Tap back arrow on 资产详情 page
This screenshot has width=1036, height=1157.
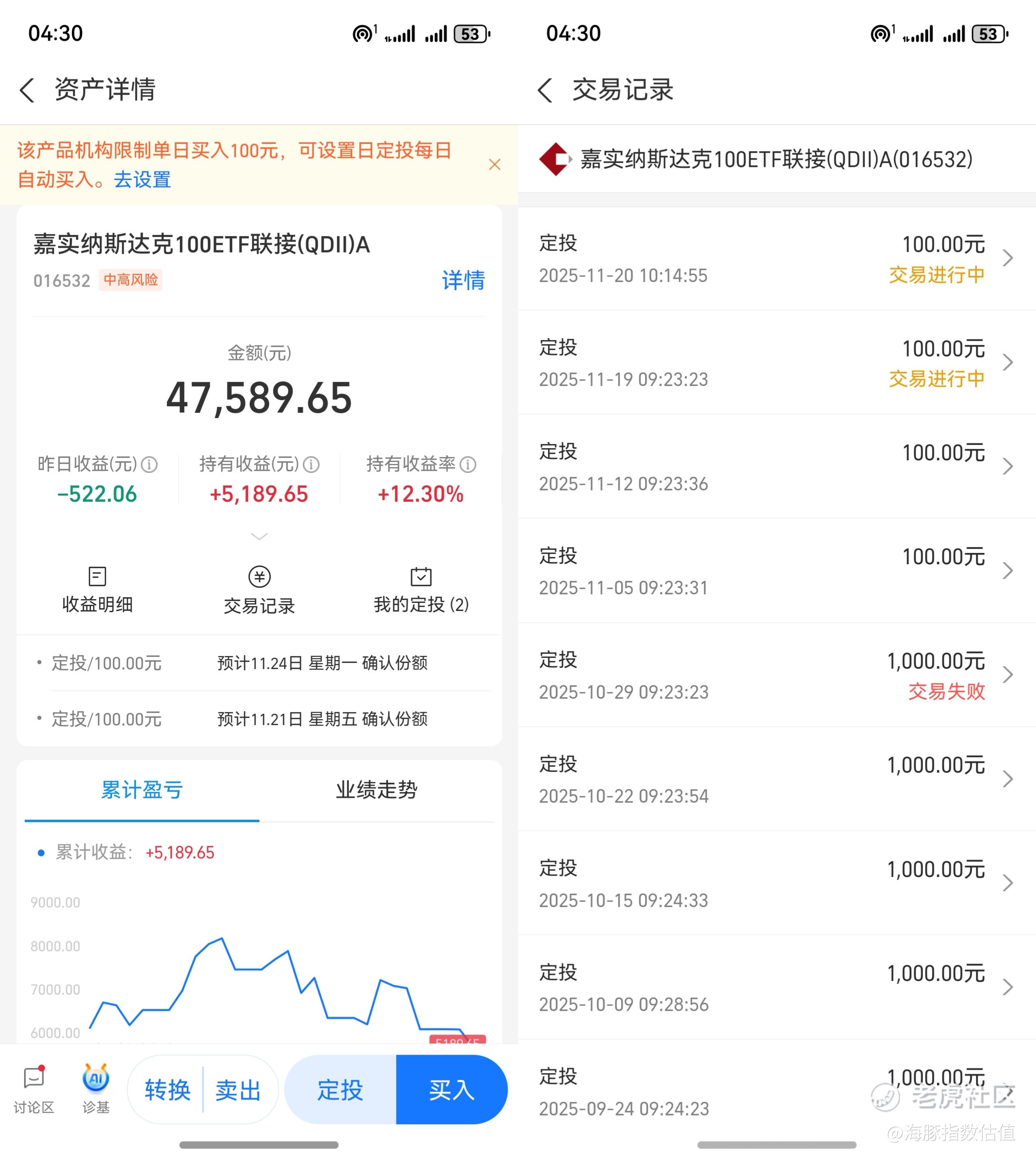click(27, 90)
